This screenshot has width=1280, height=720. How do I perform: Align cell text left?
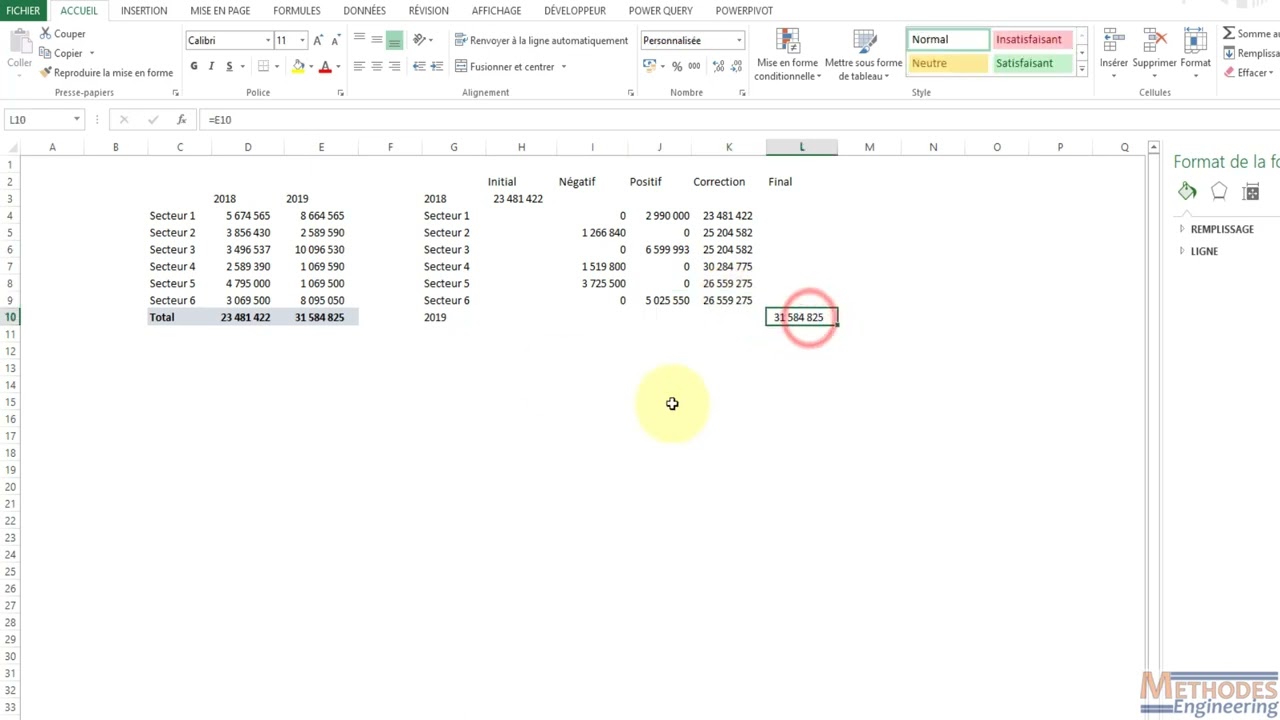(x=359, y=66)
